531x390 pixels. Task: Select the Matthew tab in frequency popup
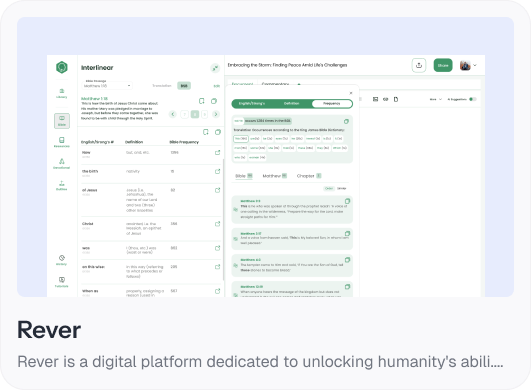[275, 176]
